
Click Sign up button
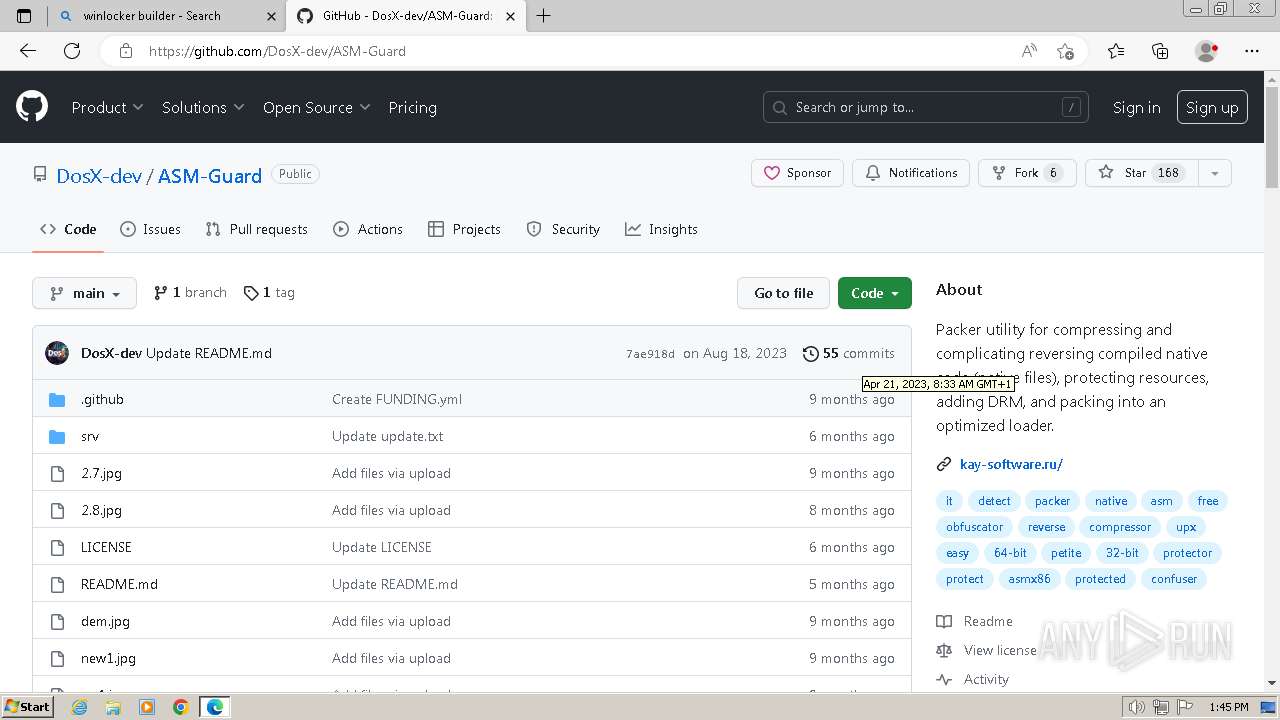click(1212, 107)
